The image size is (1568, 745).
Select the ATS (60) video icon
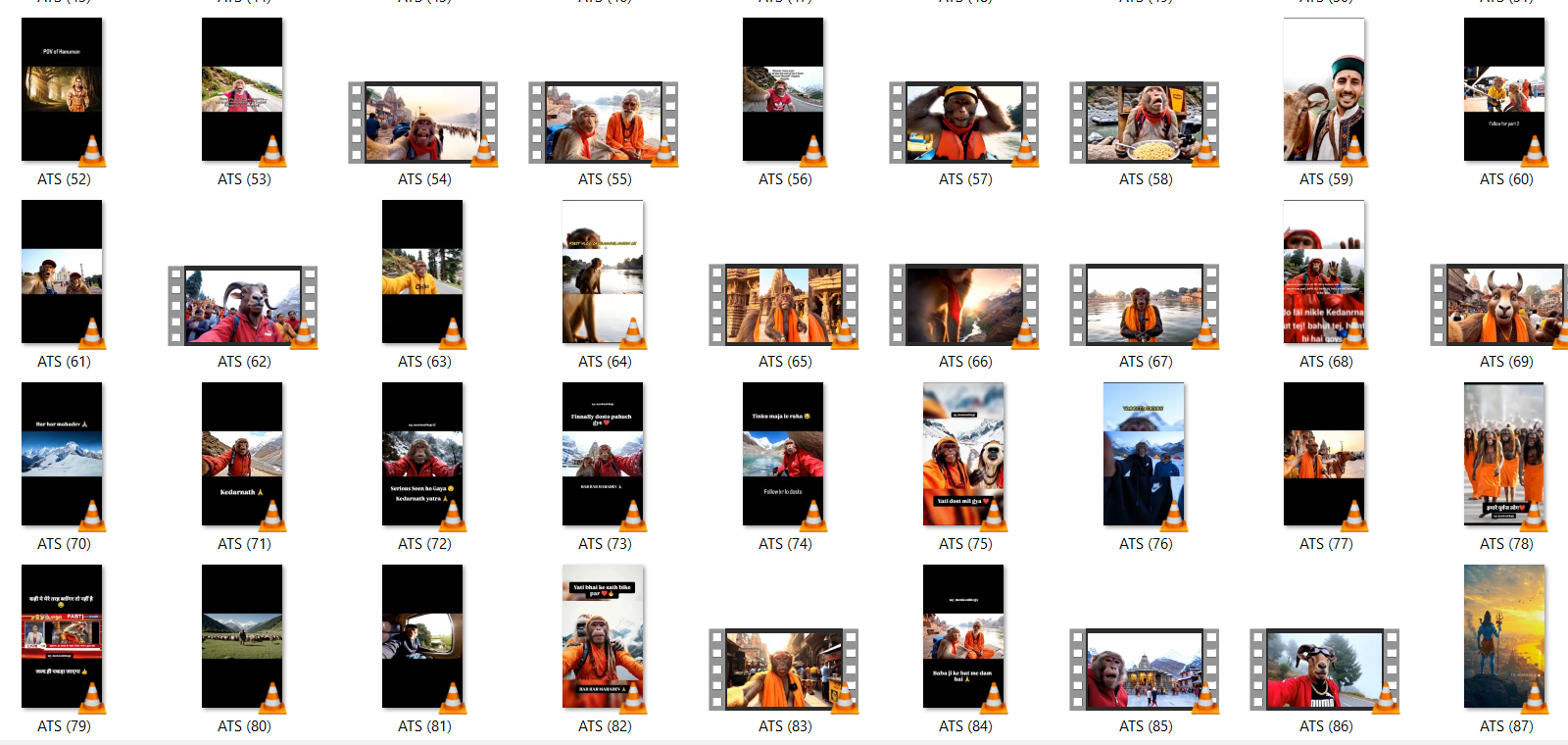[x=1504, y=89]
